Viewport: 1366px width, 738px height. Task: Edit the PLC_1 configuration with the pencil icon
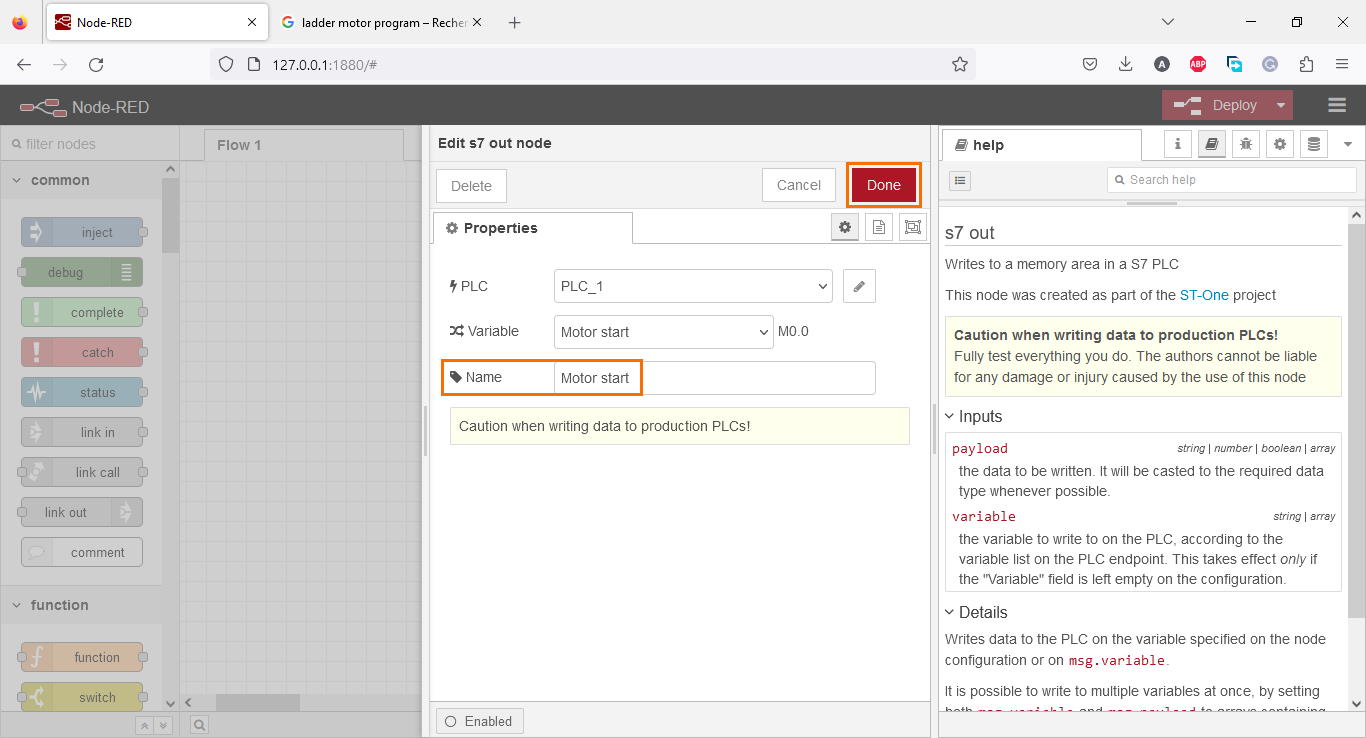coord(858,286)
